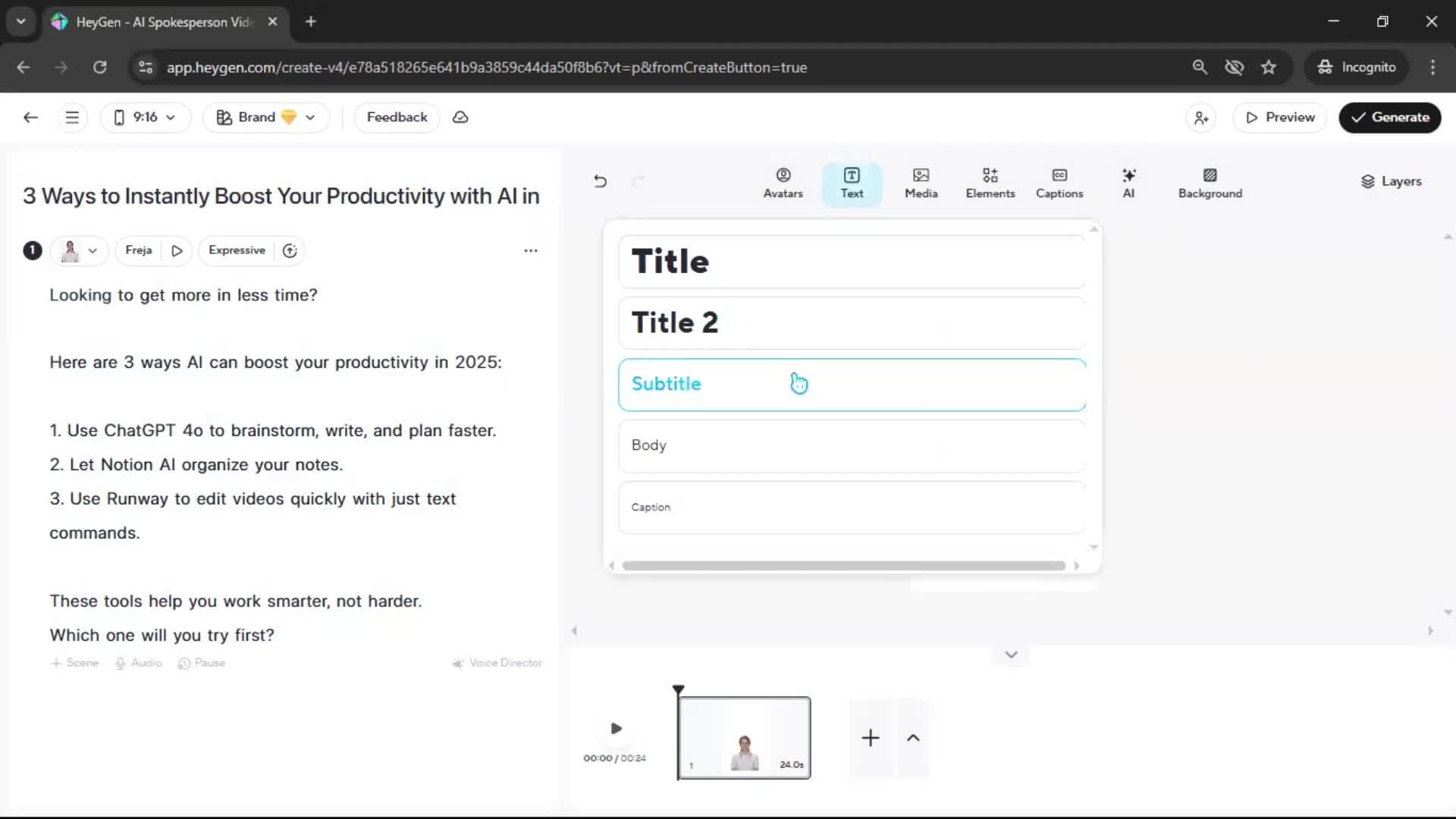Click the Generate button
The width and height of the screenshot is (1456, 819).
[1389, 118]
